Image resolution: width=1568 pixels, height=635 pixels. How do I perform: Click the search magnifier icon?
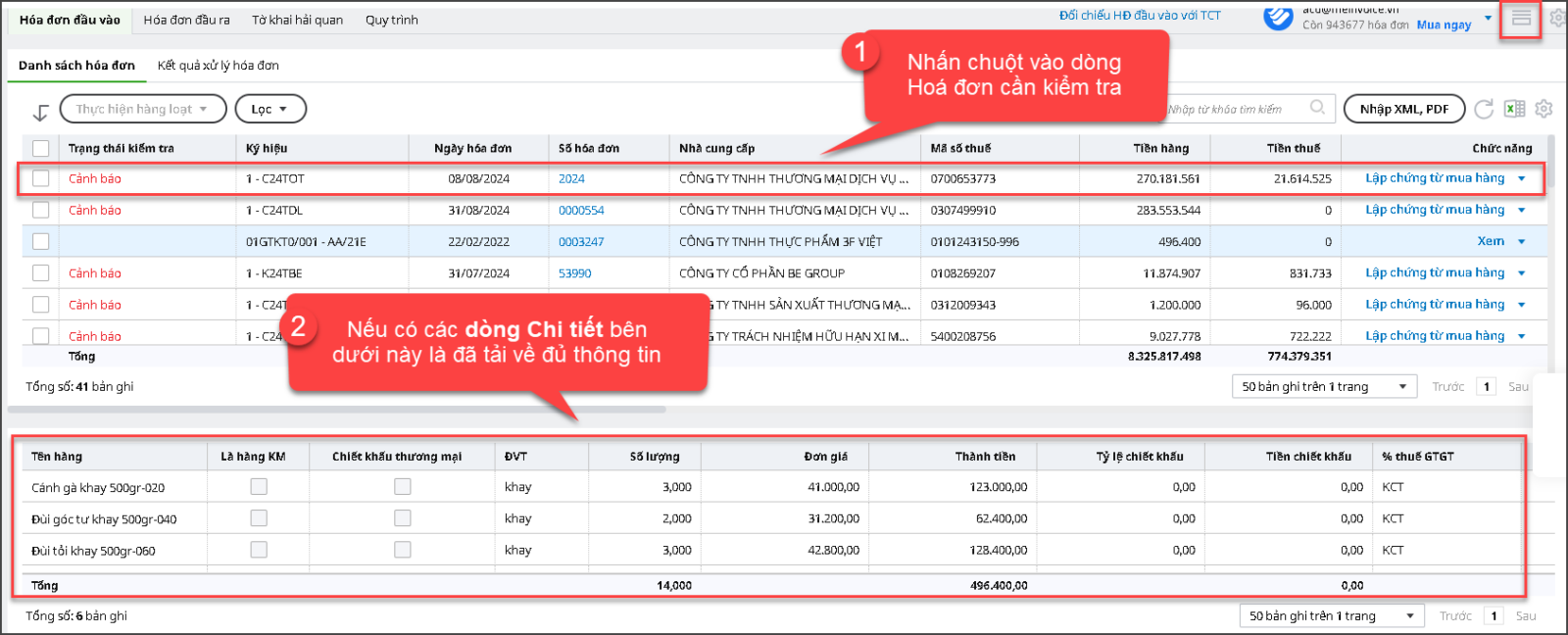(1318, 108)
